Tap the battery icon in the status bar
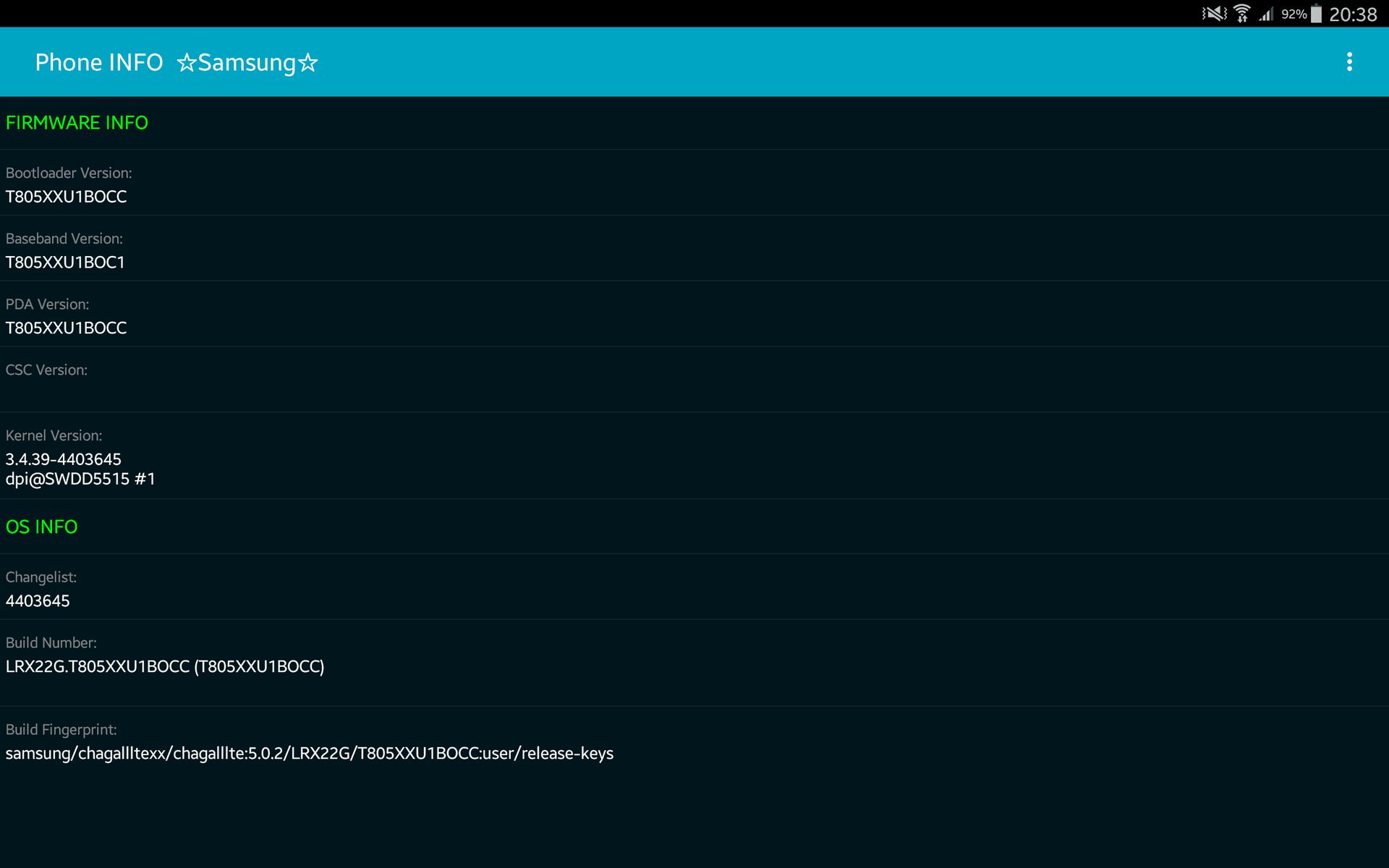 click(1317, 14)
